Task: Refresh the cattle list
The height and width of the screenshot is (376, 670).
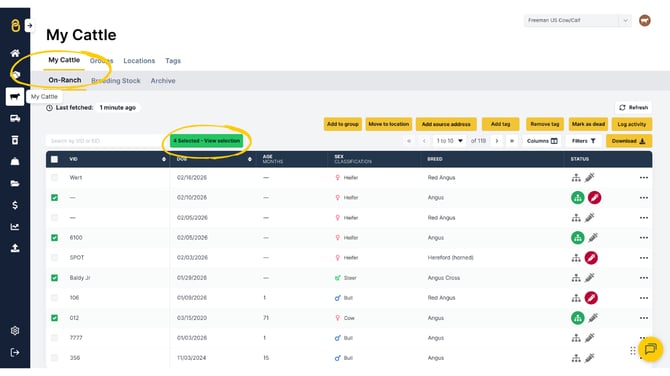Action: click(x=633, y=107)
